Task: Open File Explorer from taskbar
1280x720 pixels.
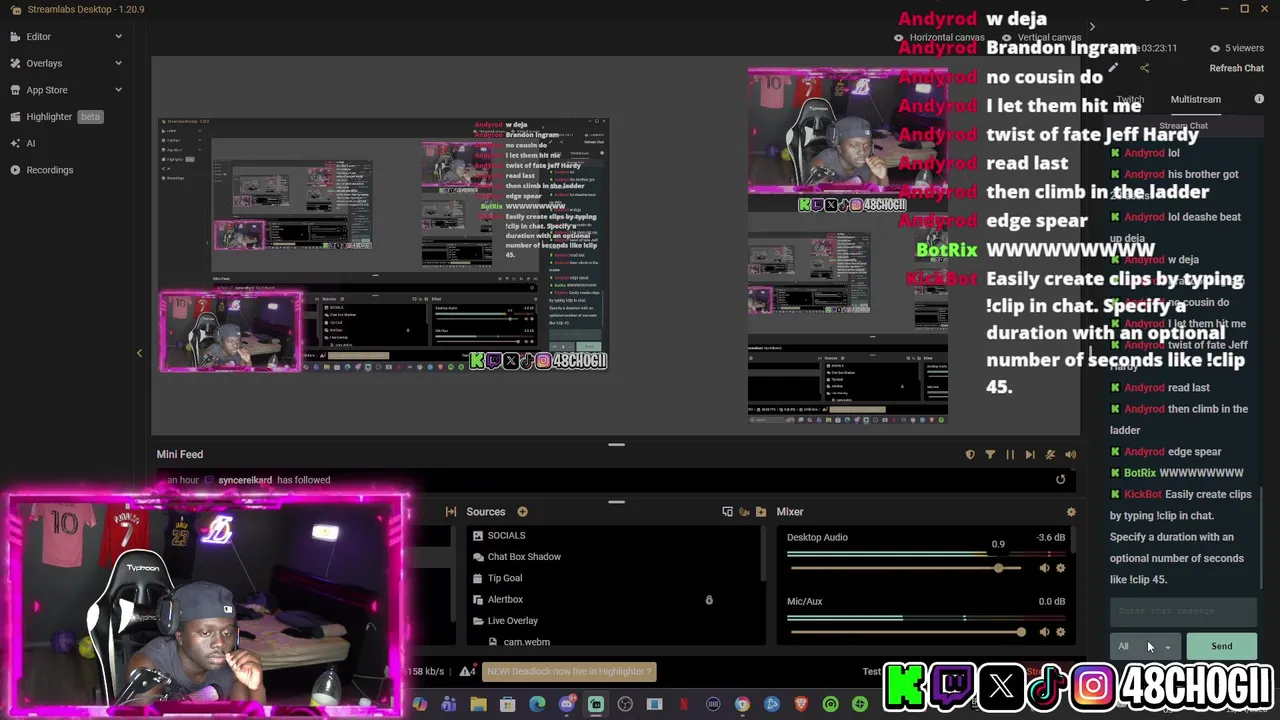Action: (x=478, y=705)
